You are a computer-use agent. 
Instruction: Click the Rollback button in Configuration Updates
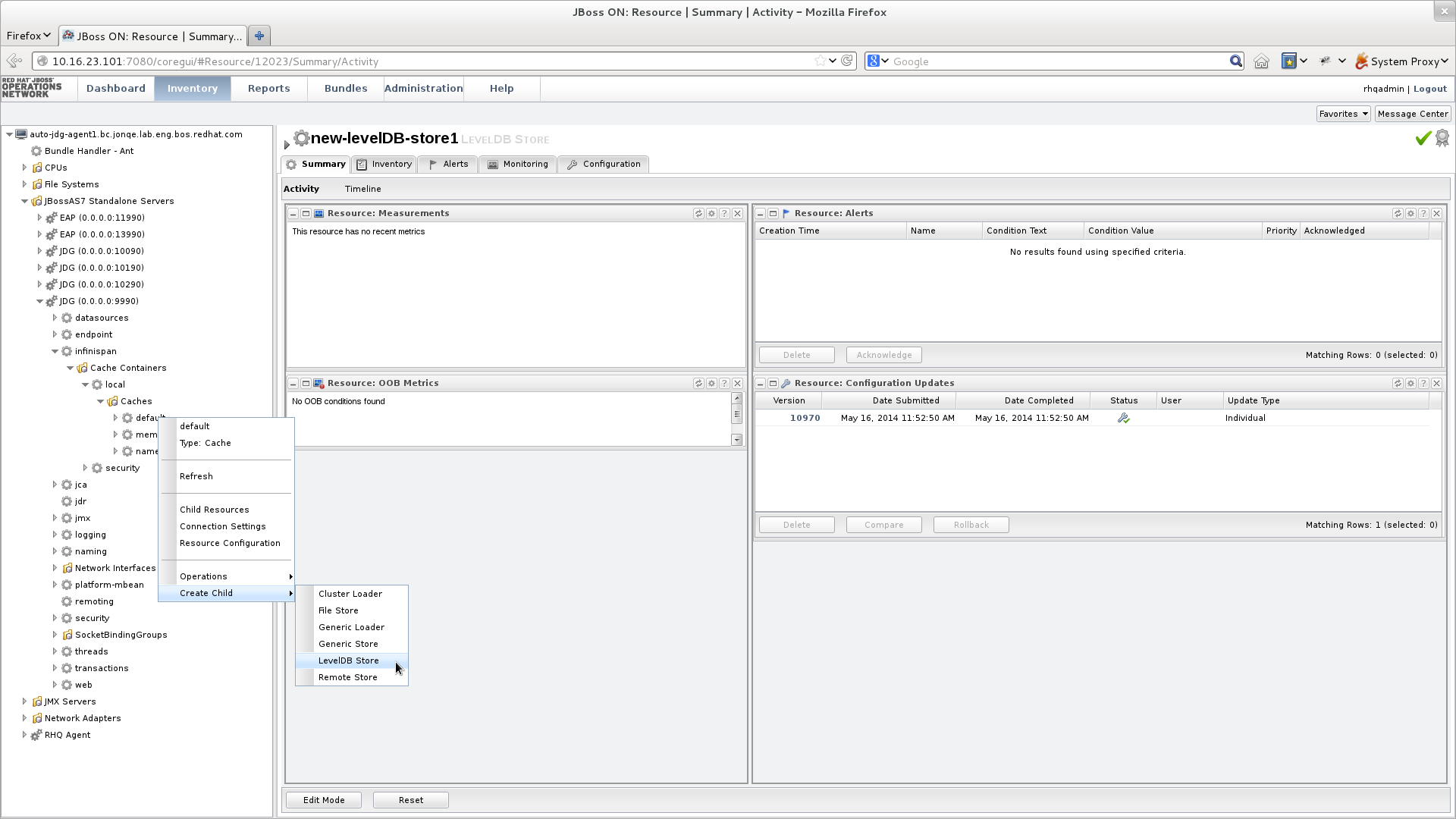coord(971,524)
